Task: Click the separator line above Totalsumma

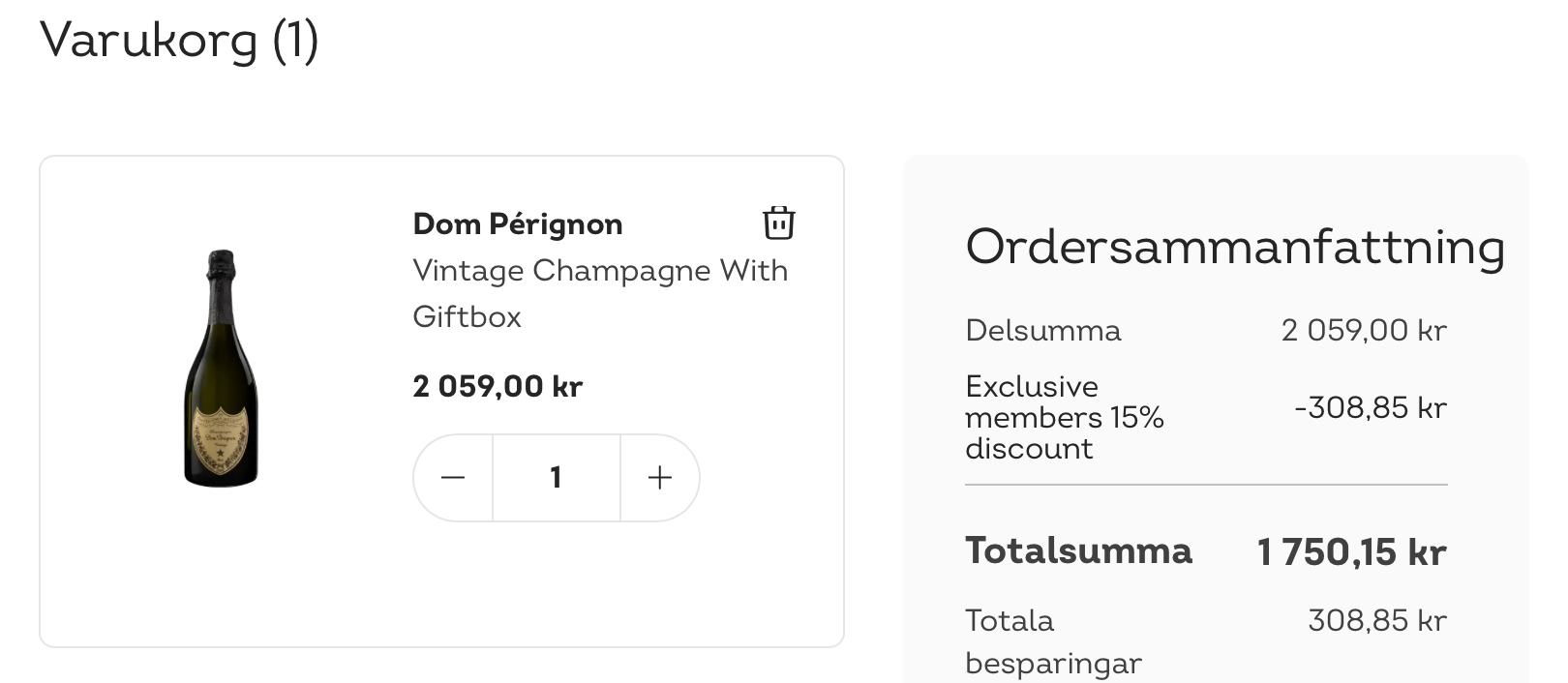Action: click(x=1205, y=485)
